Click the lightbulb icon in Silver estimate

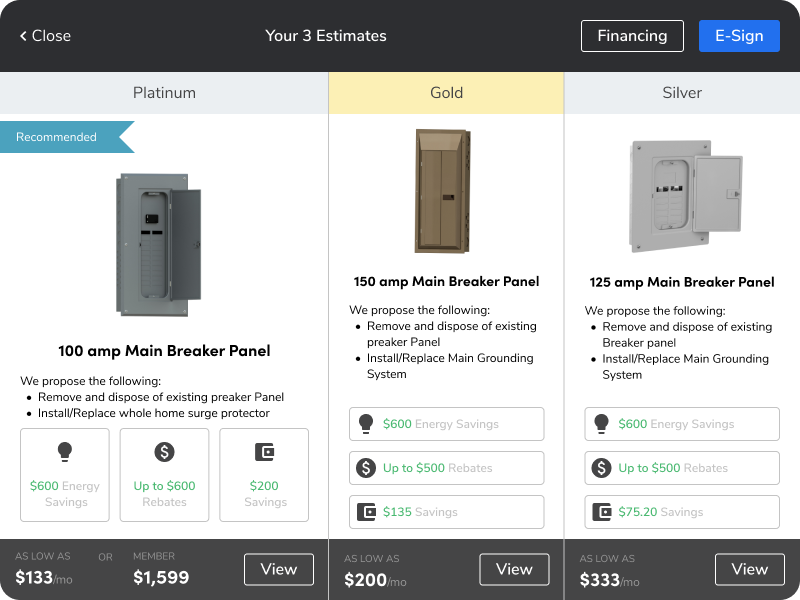click(x=602, y=423)
